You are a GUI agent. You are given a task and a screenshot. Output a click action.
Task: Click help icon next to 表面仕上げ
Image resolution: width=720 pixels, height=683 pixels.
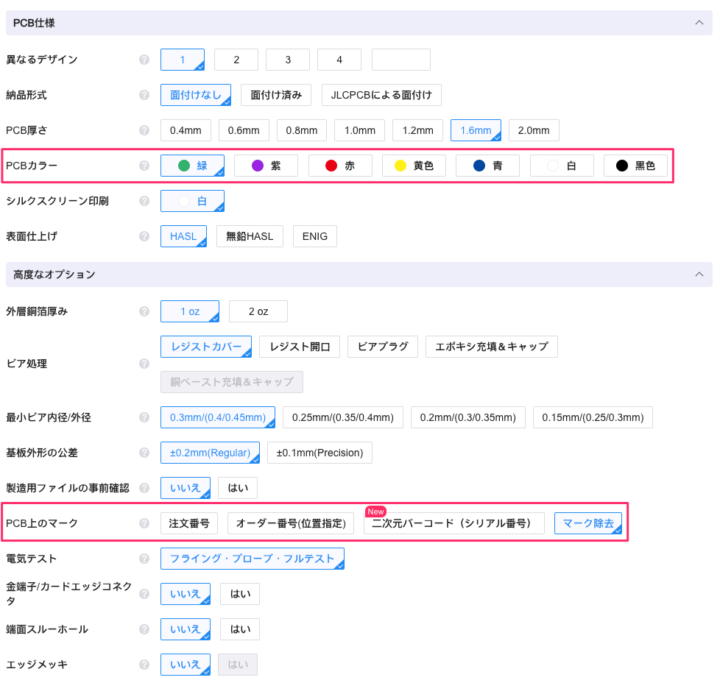(x=145, y=236)
